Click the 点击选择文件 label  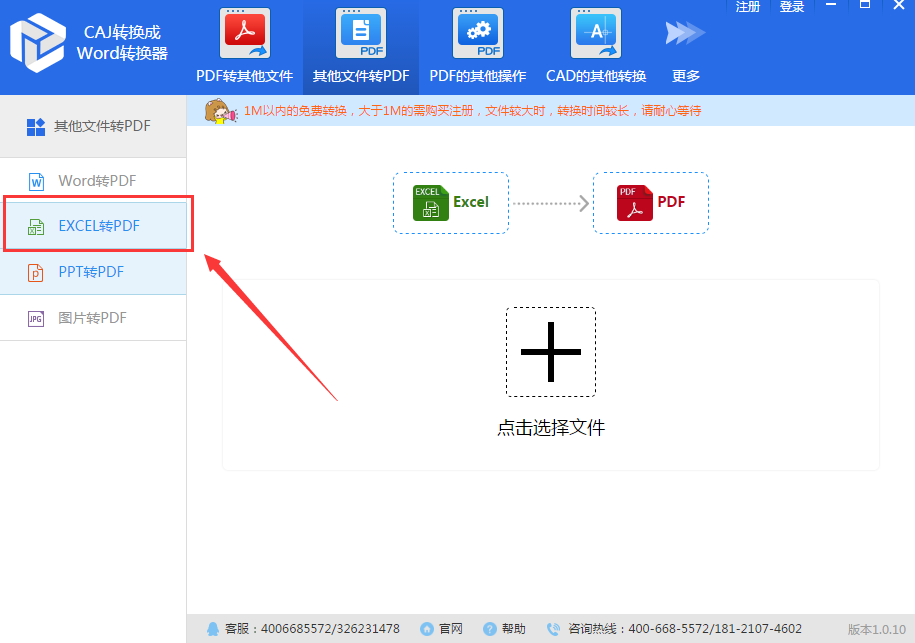tap(551, 428)
